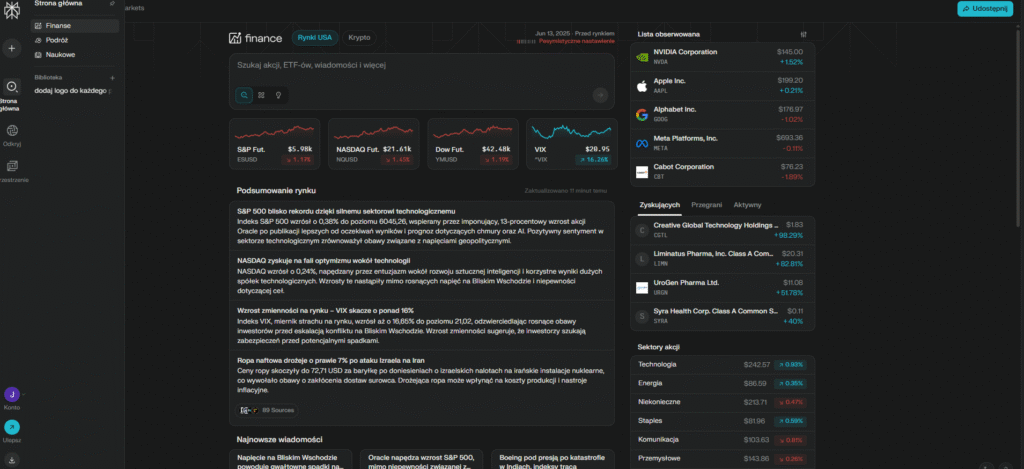The height and width of the screenshot is (469, 1024).
Task: Select the Zyskujących tab
Action: [660, 204]
